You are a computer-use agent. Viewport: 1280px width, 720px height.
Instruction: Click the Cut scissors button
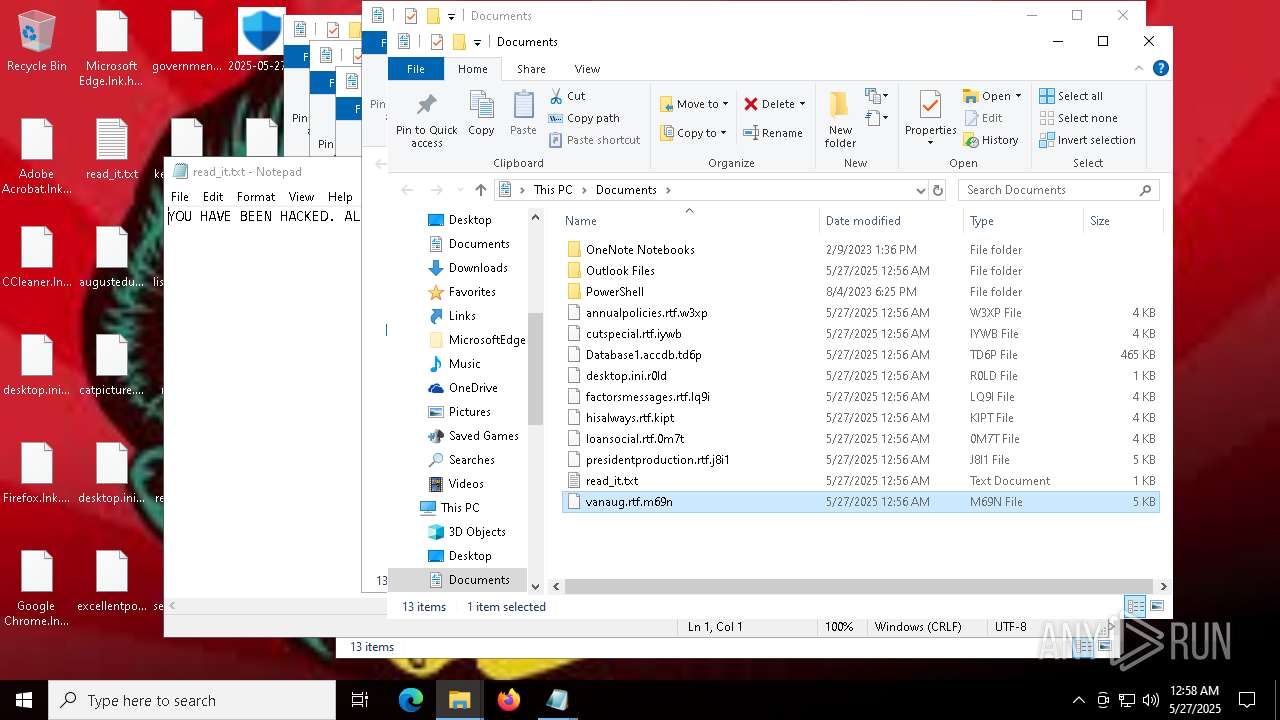[567, 96]
